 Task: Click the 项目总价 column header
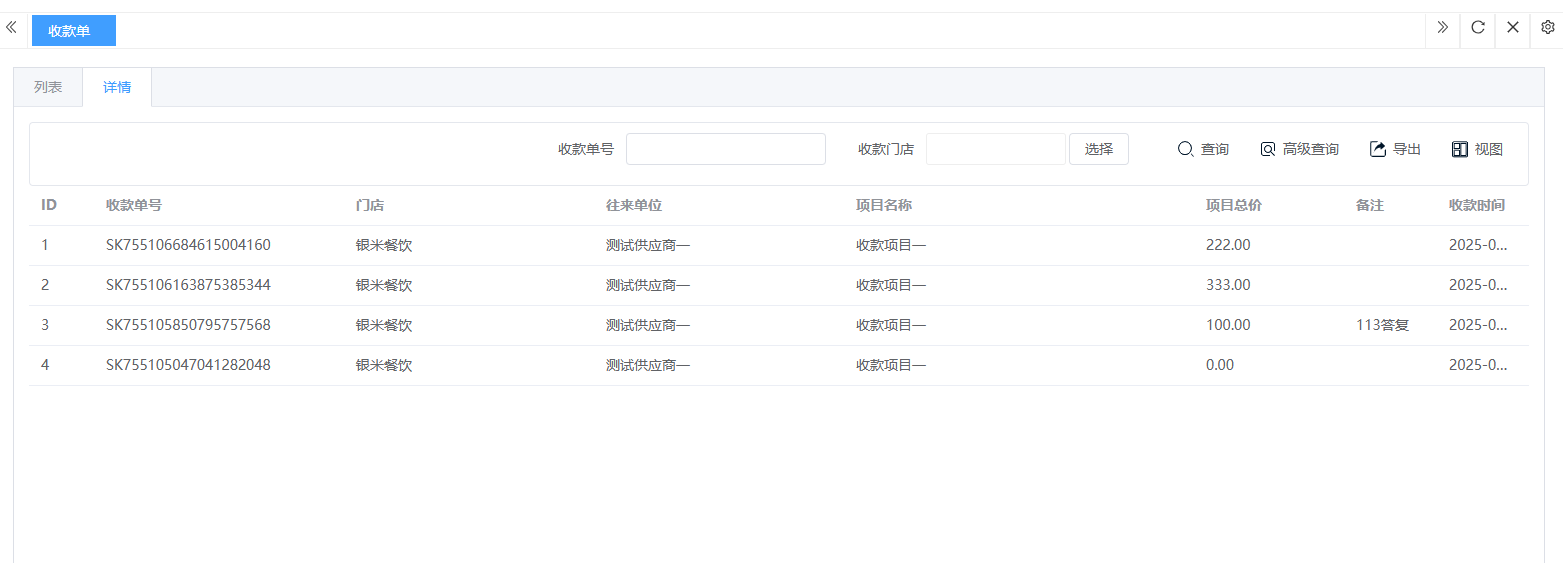1233,205
